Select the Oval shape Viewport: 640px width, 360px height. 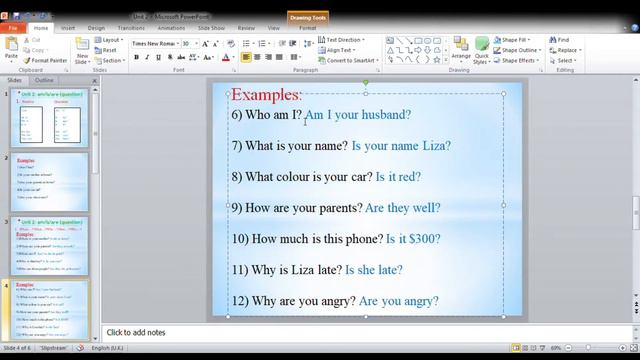[x=428, y=41]
